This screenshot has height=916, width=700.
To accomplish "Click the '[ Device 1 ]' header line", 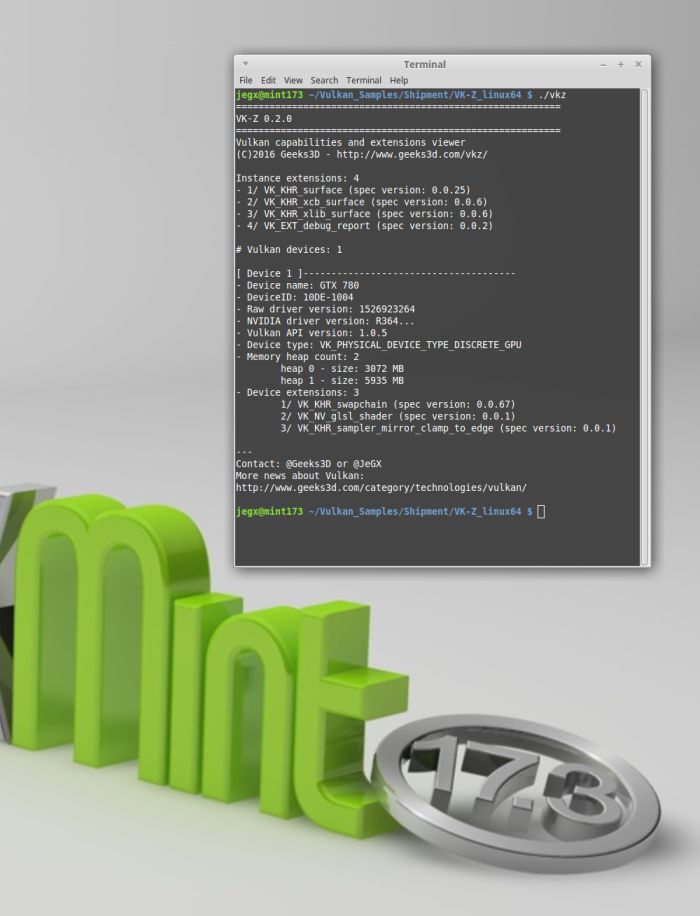I will tap(375, 273).
